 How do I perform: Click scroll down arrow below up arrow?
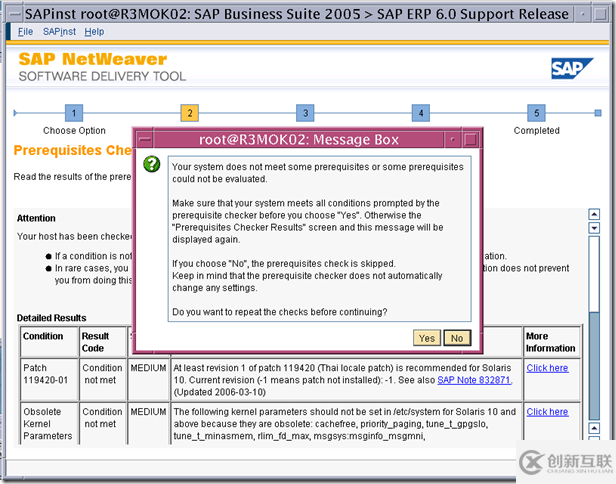point(594,228)
